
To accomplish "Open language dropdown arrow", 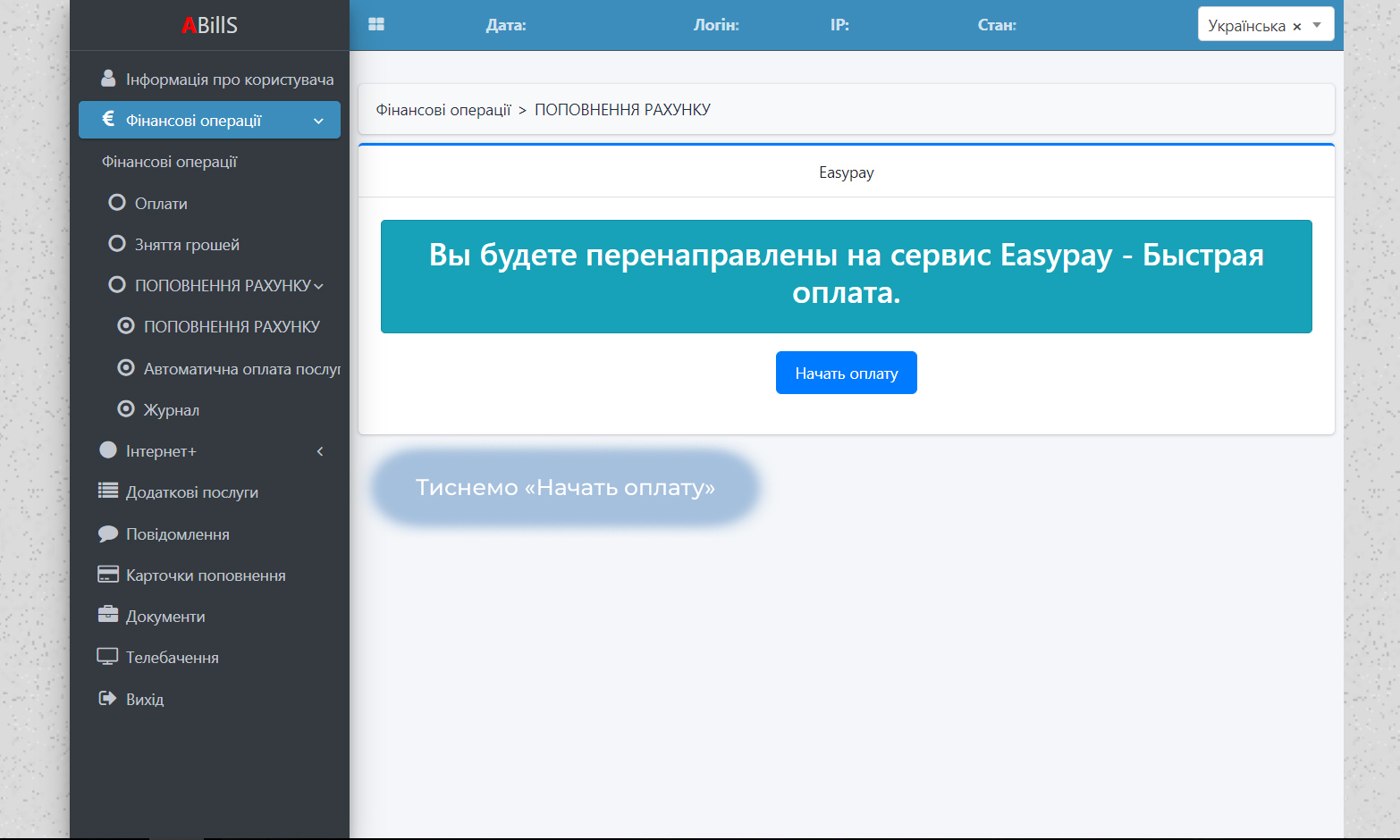I will (x=1317, y=25).
